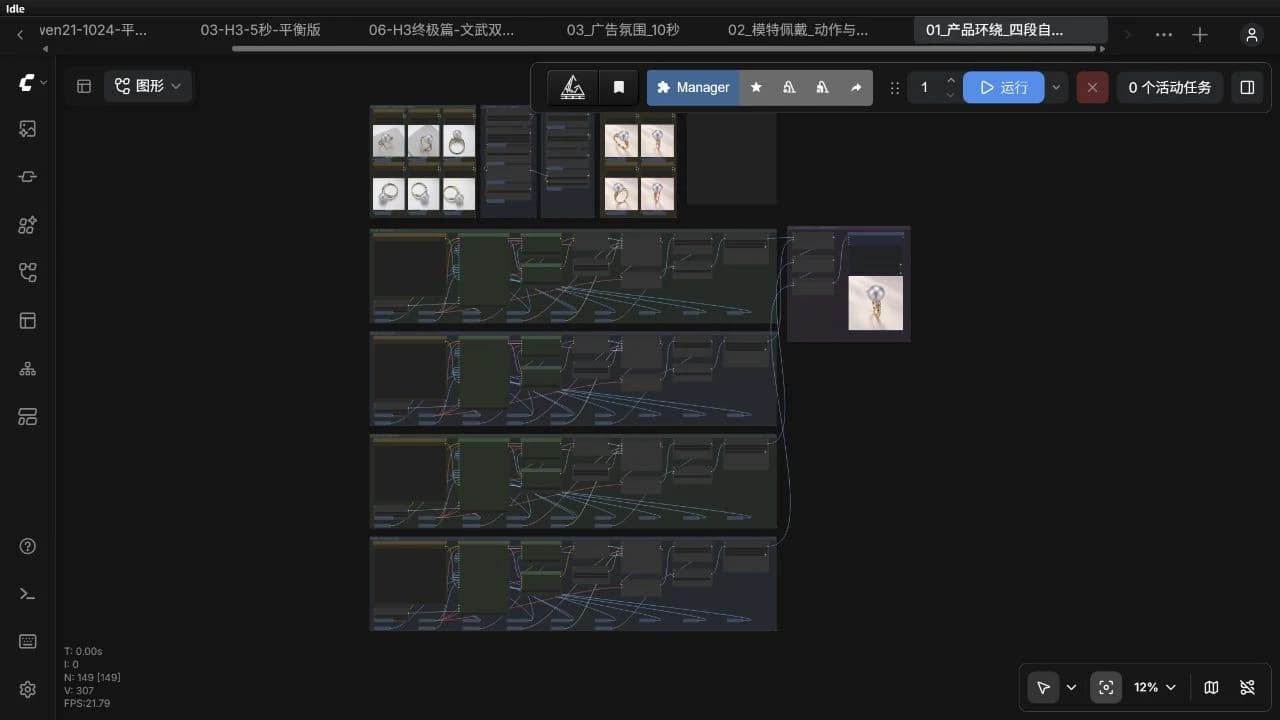
Task: Switch to 03_广告氛围_10秒 tab
Action: coord(623,30)
